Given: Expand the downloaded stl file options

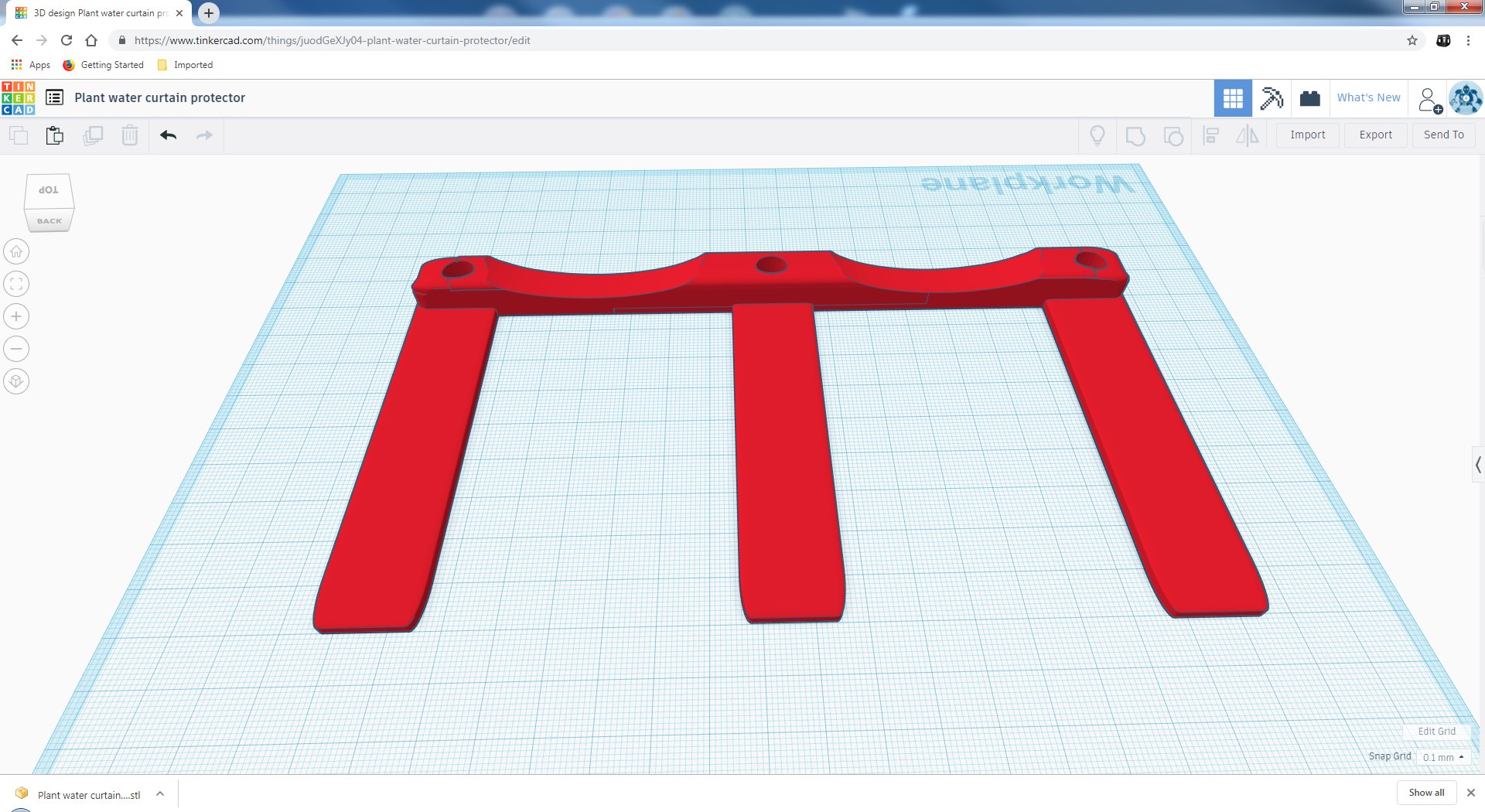Looking at the screenshot, I should tap(160, 793).
